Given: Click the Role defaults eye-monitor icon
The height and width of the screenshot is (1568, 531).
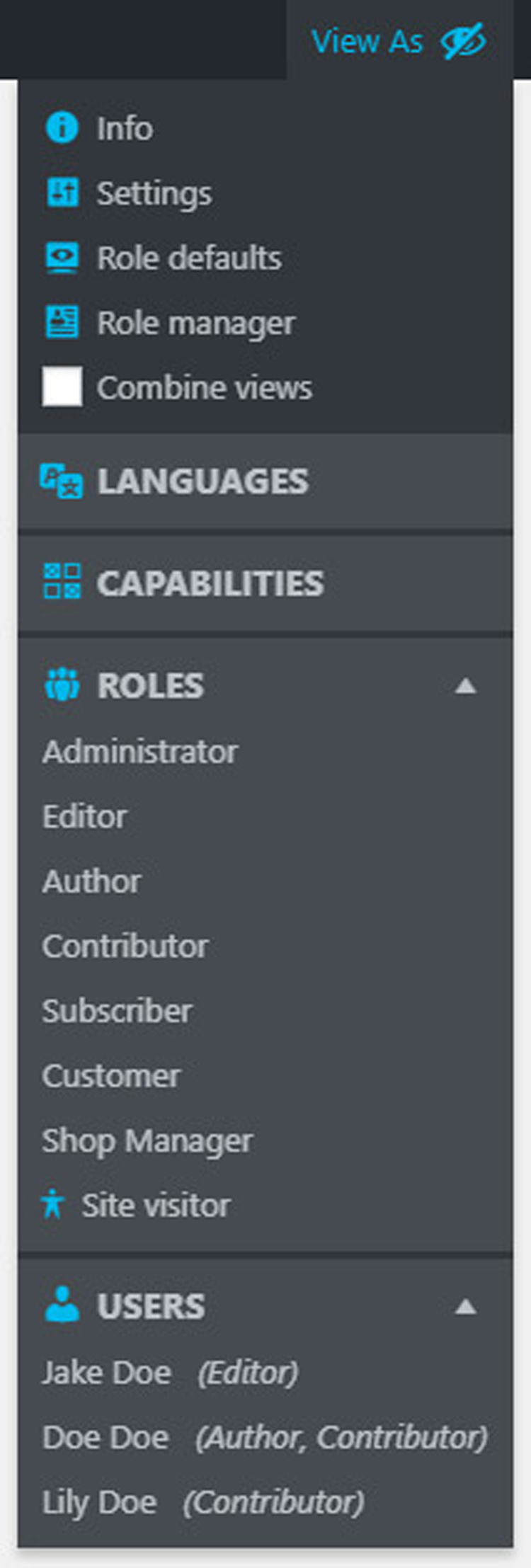Looking at the screenshot, I should [62, 258].
